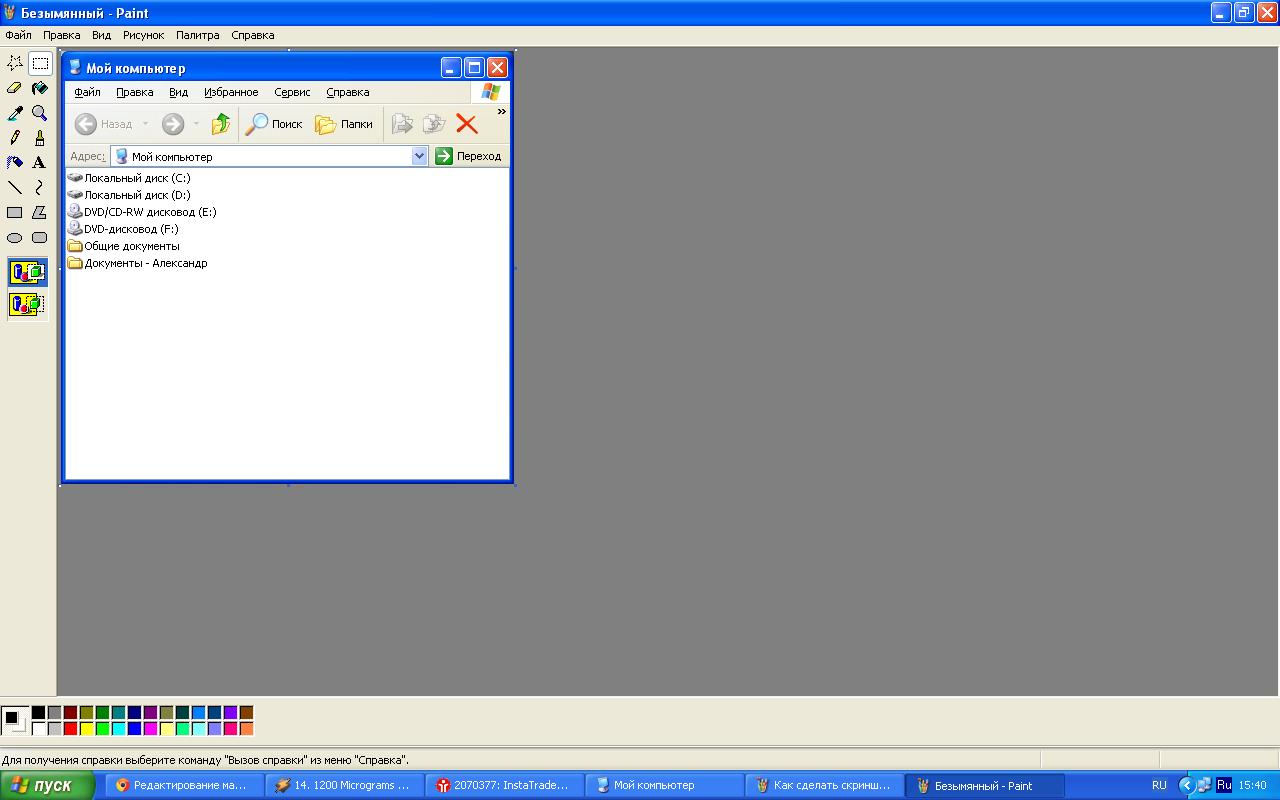Select the Brush tool
This screenshot has width=1280, height=800.
point(40,138)
